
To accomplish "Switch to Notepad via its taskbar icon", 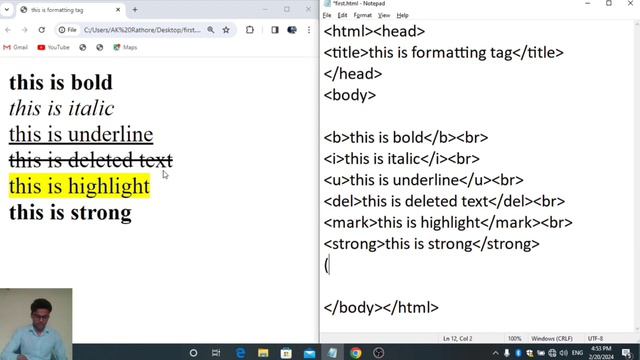I will (x=332, y=353).
